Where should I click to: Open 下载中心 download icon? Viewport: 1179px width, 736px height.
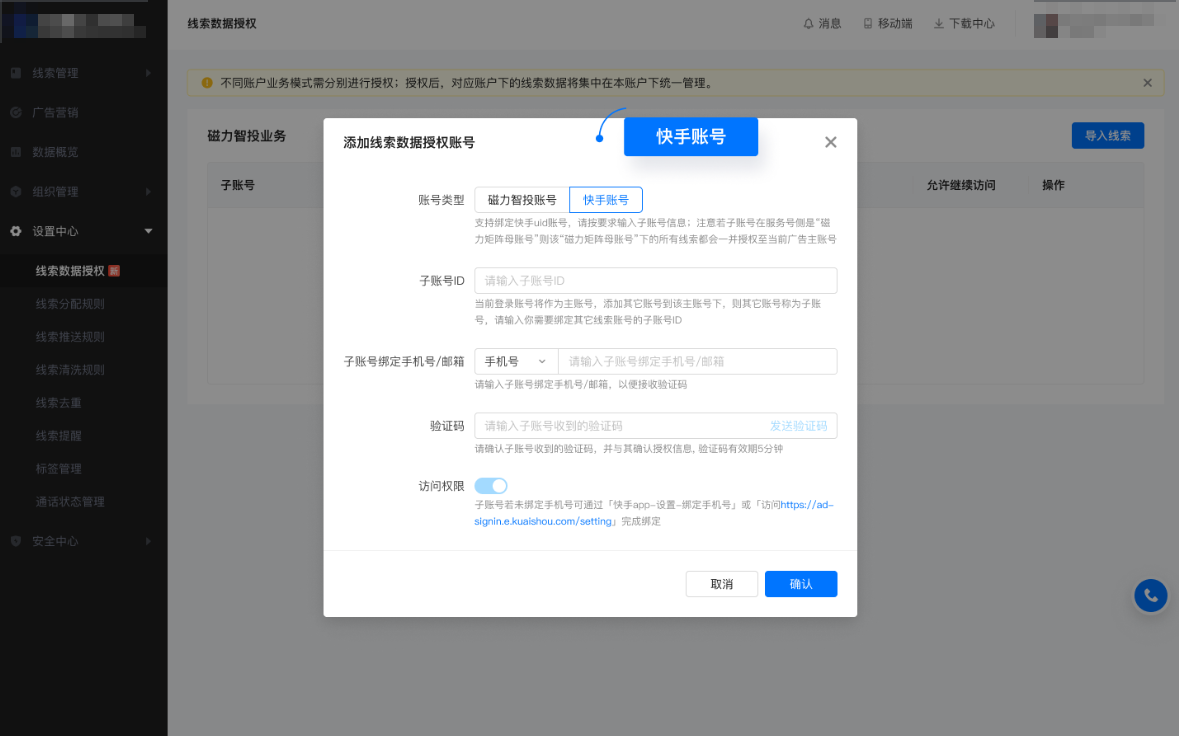point(938,23)
